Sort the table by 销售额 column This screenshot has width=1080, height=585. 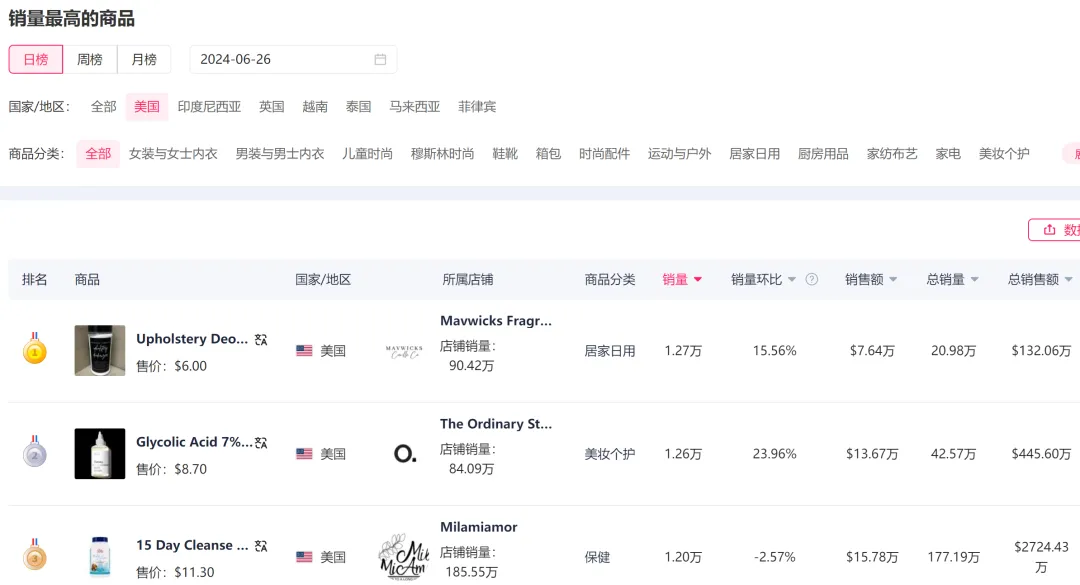coord(871,280)
